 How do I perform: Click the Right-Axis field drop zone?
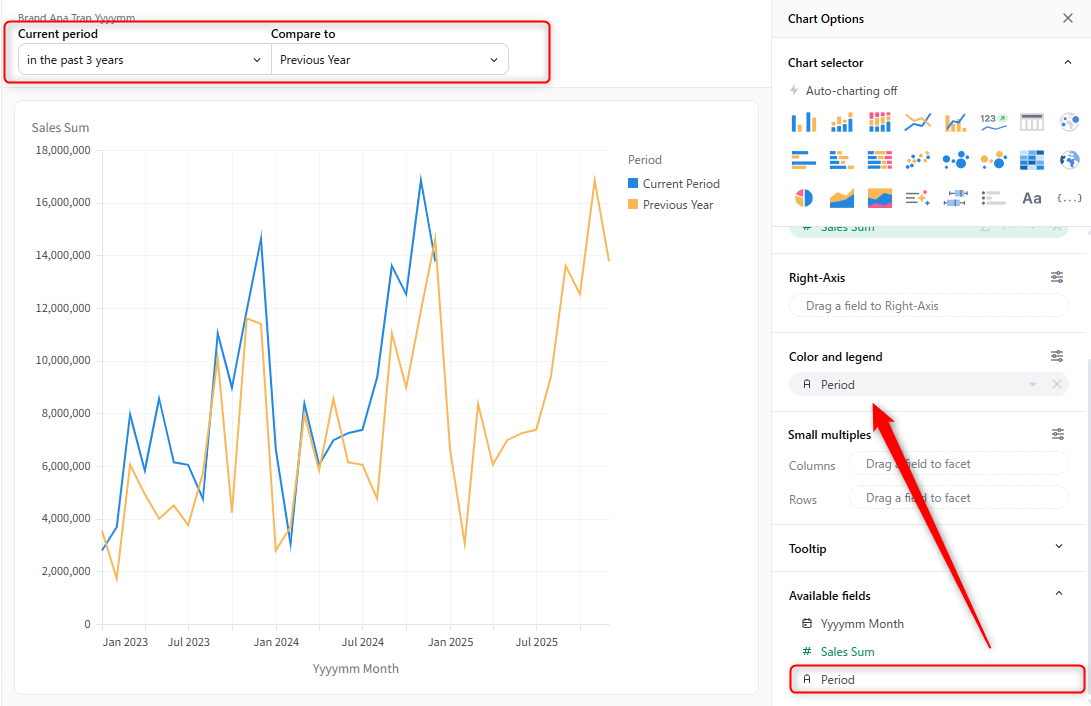click(928, 306)
